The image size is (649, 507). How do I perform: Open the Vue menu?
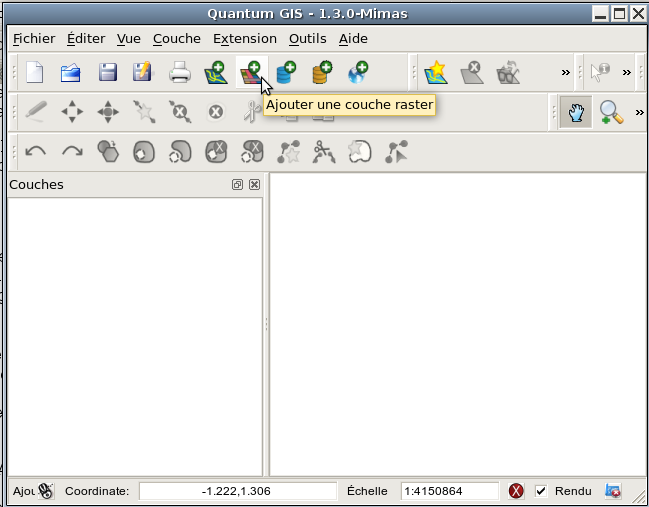tap(129, 38)
